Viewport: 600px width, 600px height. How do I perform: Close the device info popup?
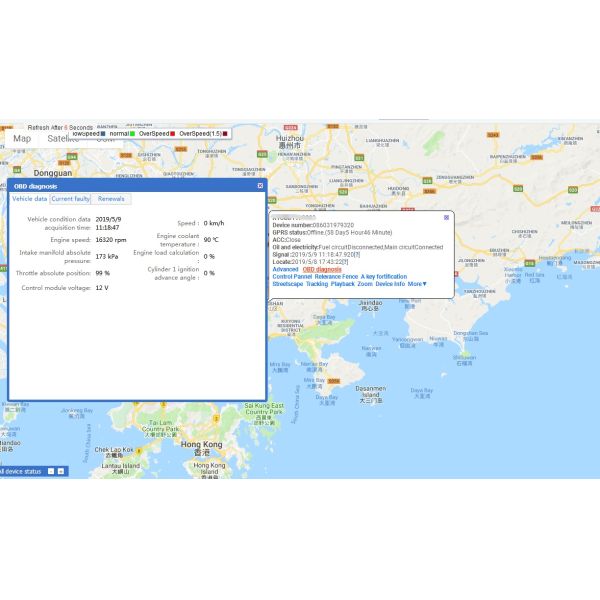446,217
